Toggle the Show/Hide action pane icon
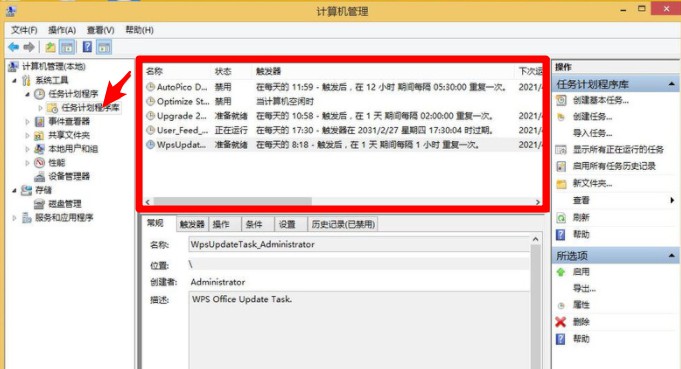The width and height of the screenshot is (681, 369). click(x=104, y=47)
